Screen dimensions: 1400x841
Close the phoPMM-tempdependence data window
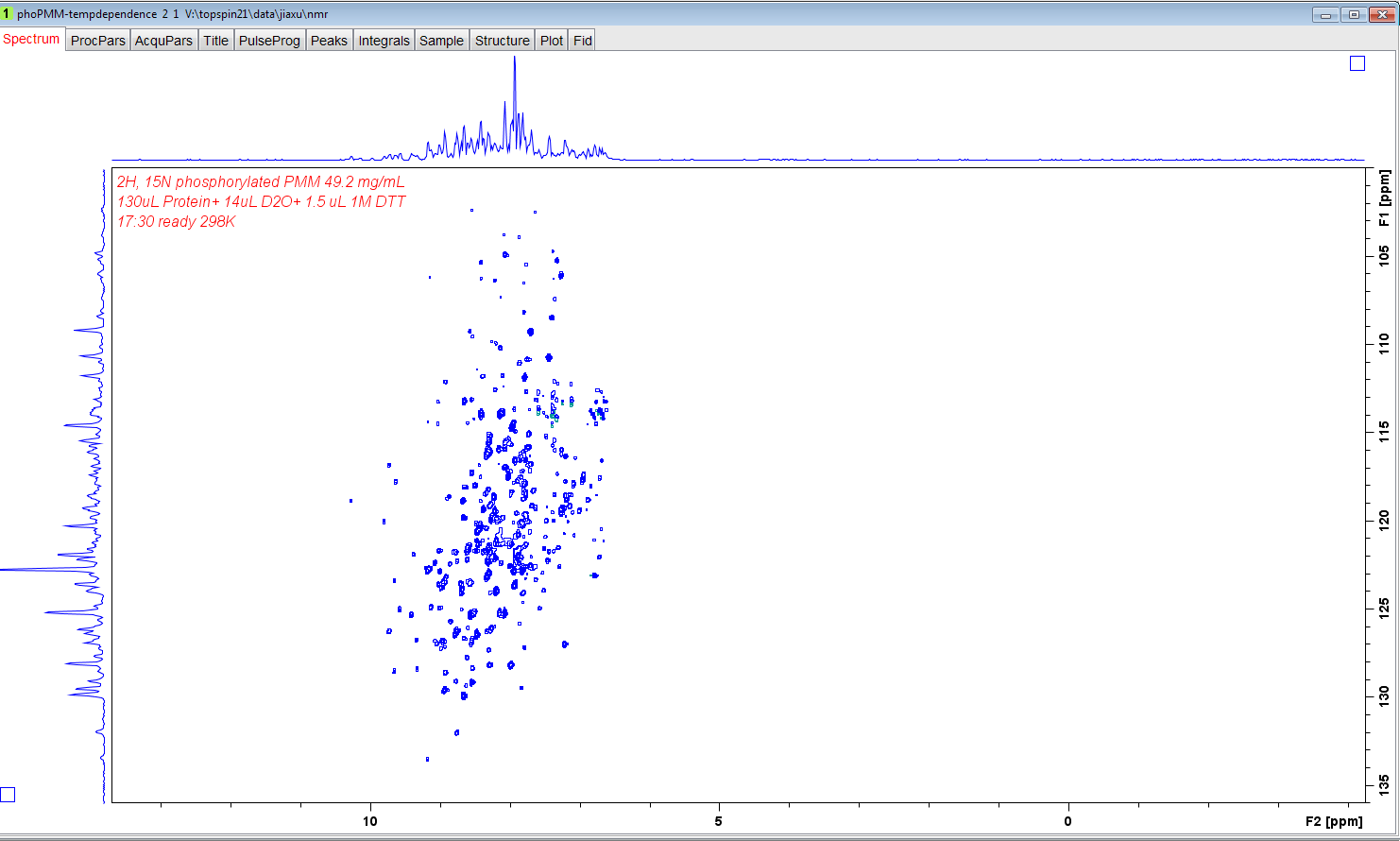tap(1381, 14)
